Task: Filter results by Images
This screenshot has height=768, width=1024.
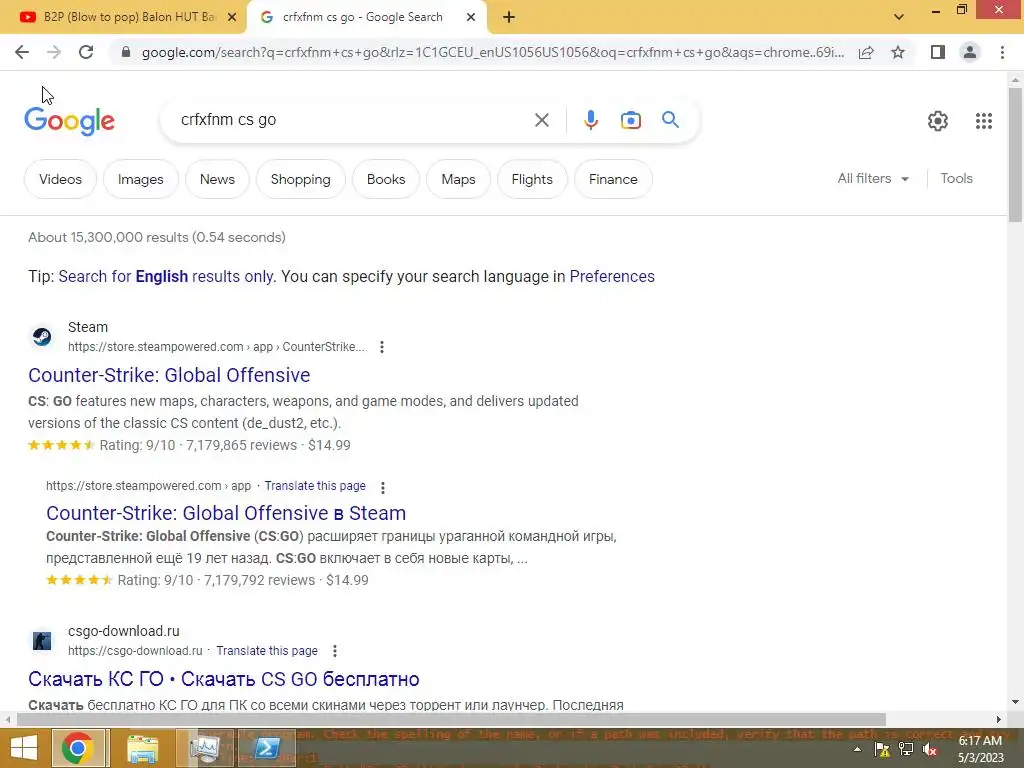Action: point(140,179)
